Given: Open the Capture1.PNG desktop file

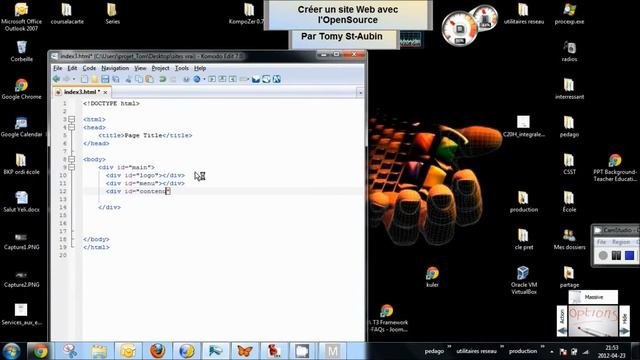Looking at the screenshot, I should (x=21, y=241).
